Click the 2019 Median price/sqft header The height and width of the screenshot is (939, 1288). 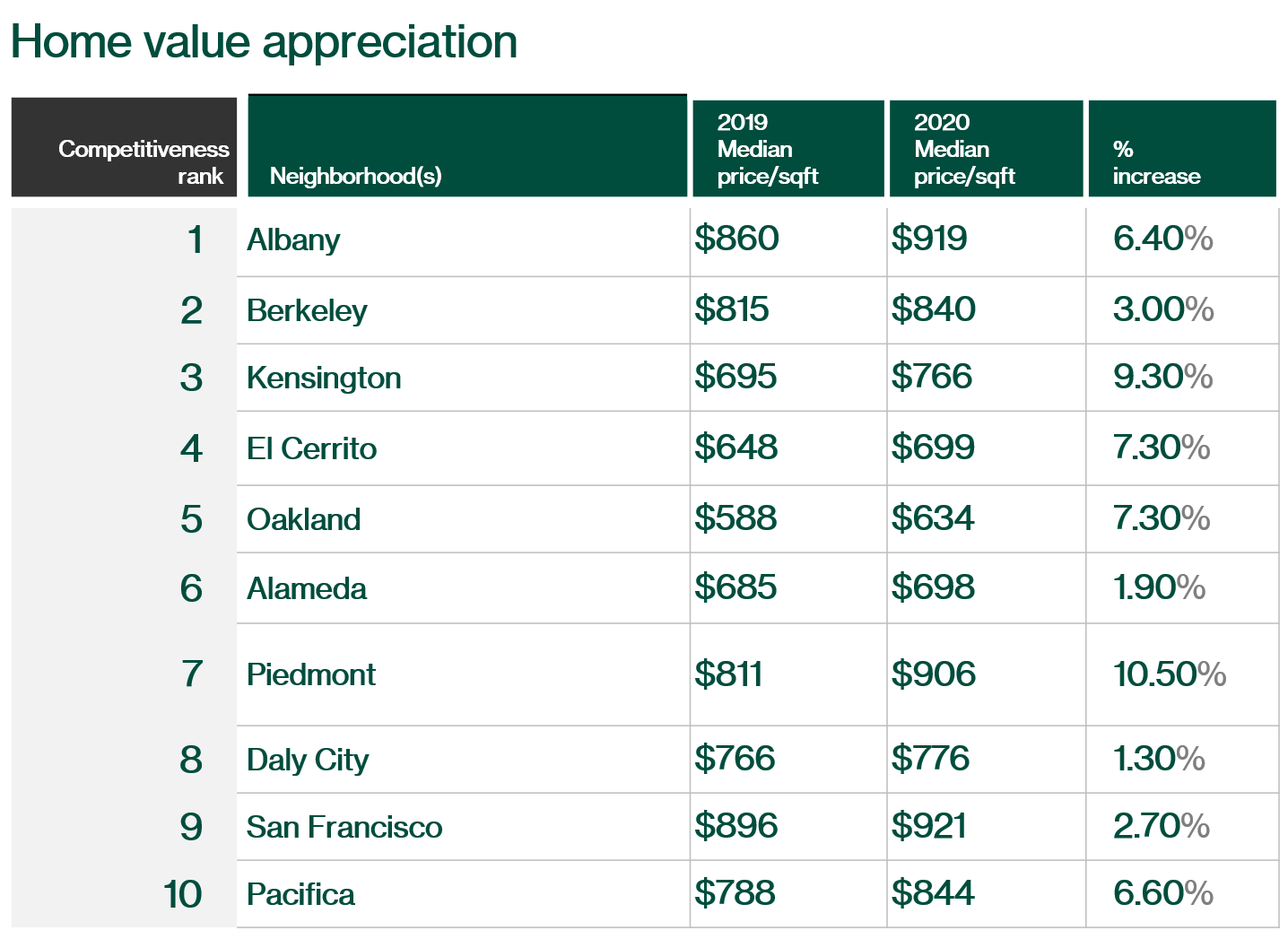(788, 148)
